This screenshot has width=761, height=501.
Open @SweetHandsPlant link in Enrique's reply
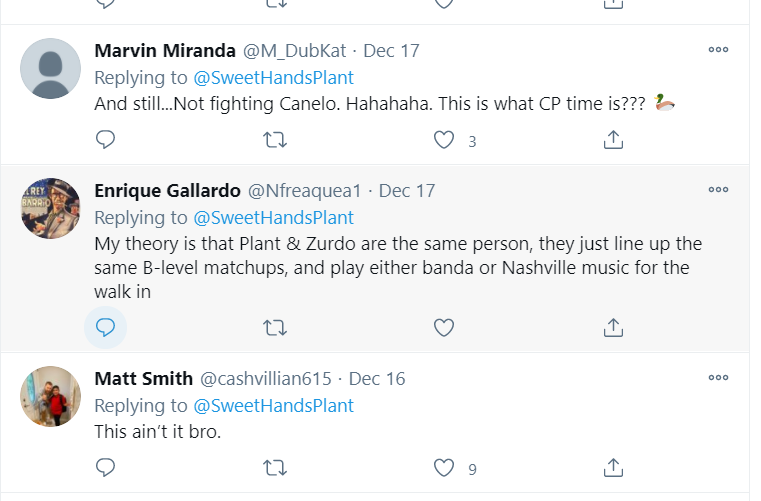[273, 217]
